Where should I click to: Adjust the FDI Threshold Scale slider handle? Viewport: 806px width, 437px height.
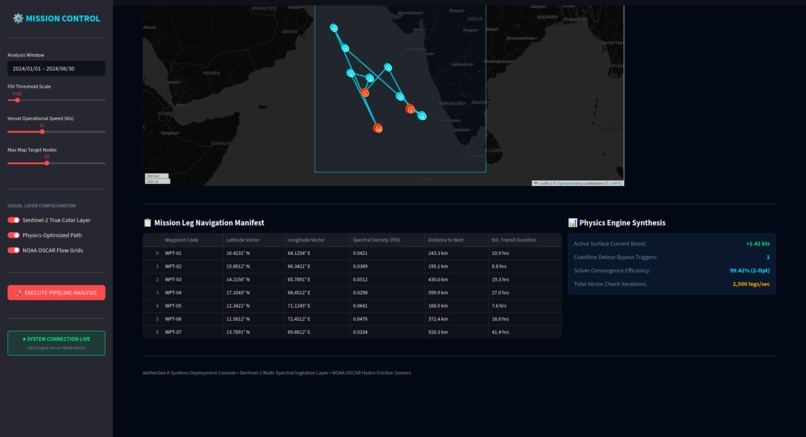[x=17, y=100]
